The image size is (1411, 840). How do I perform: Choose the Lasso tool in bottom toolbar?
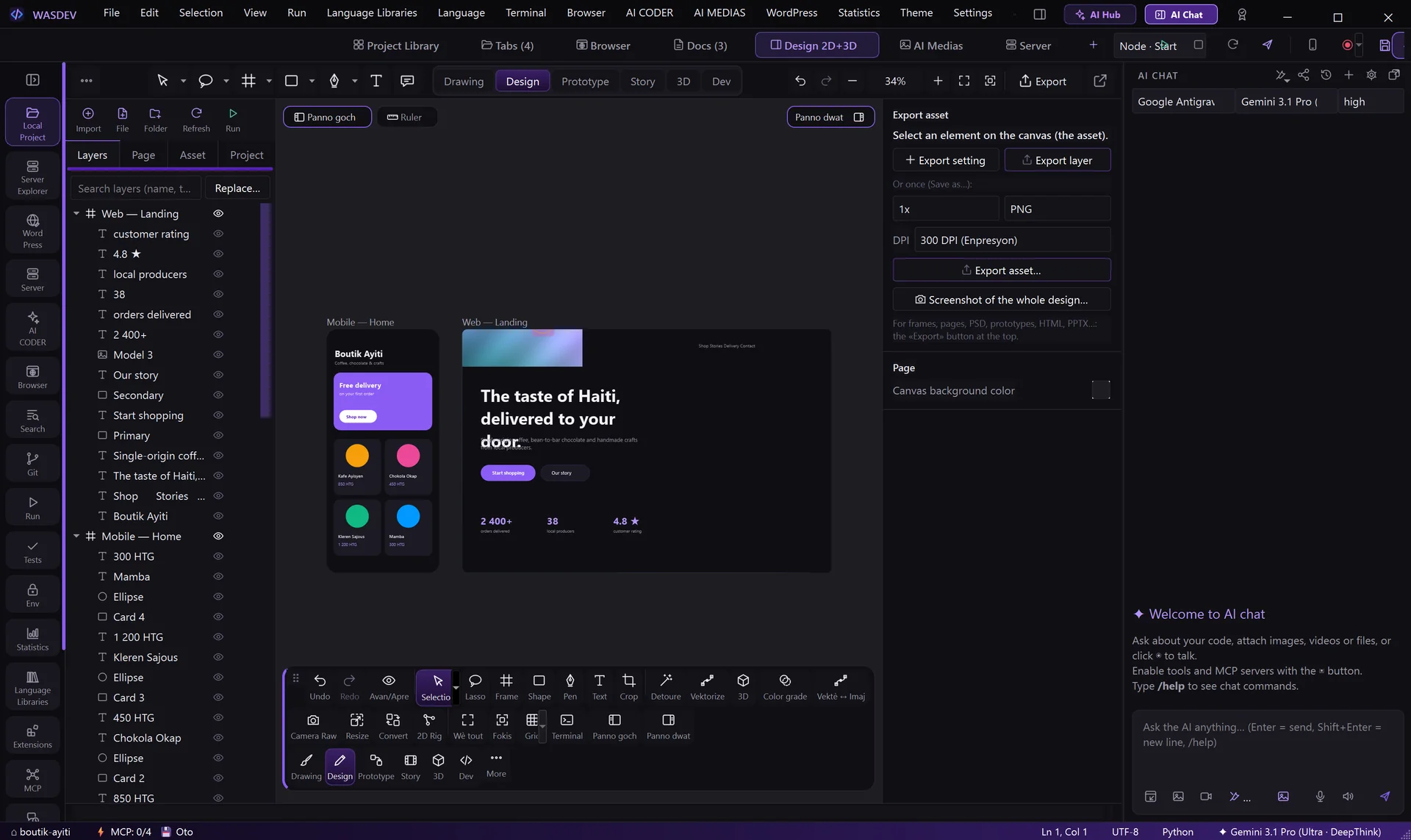click(x=475, y=686)
